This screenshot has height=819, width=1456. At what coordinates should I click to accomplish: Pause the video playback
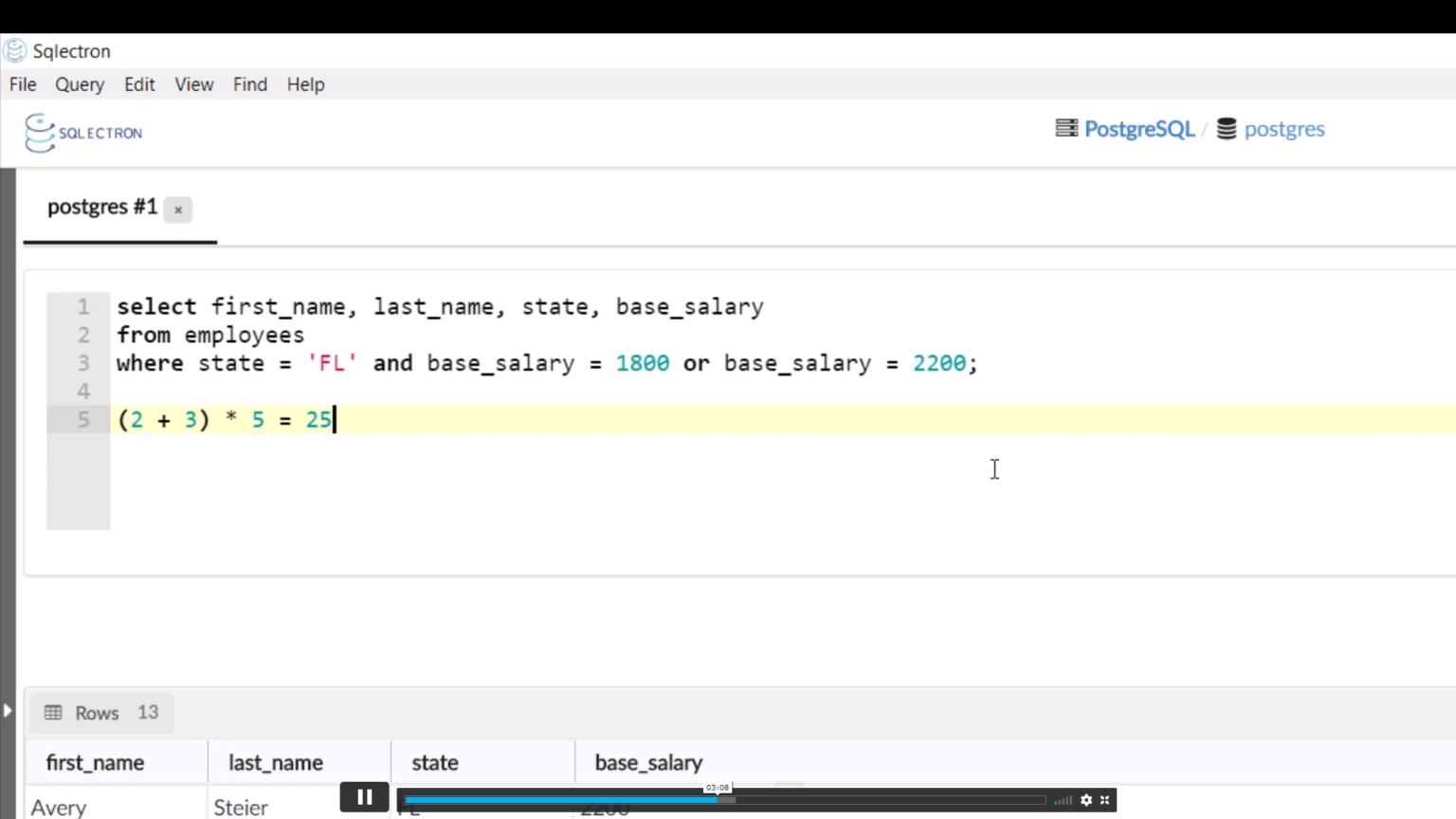(x=364, y=798)
